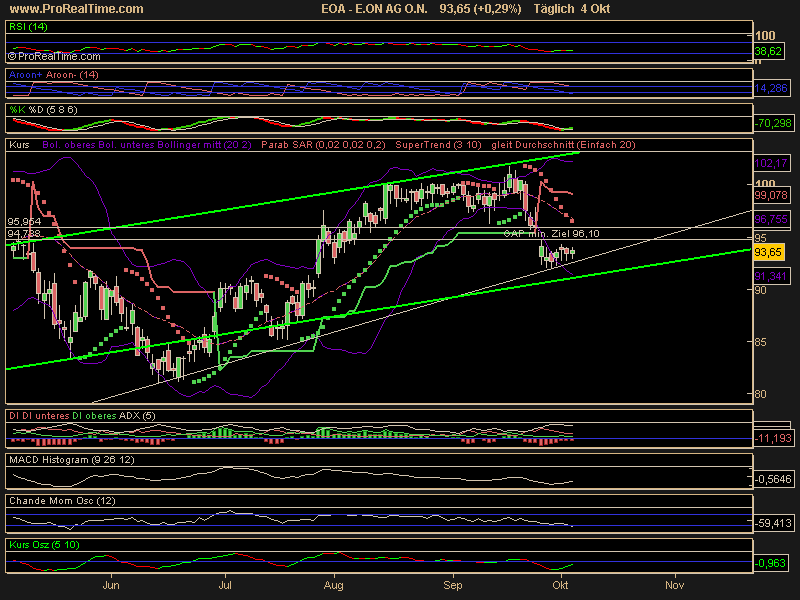The image size is (800, 600).
Task: Click the 100 label on RSI scale
Action: click(x=765, y=36)
